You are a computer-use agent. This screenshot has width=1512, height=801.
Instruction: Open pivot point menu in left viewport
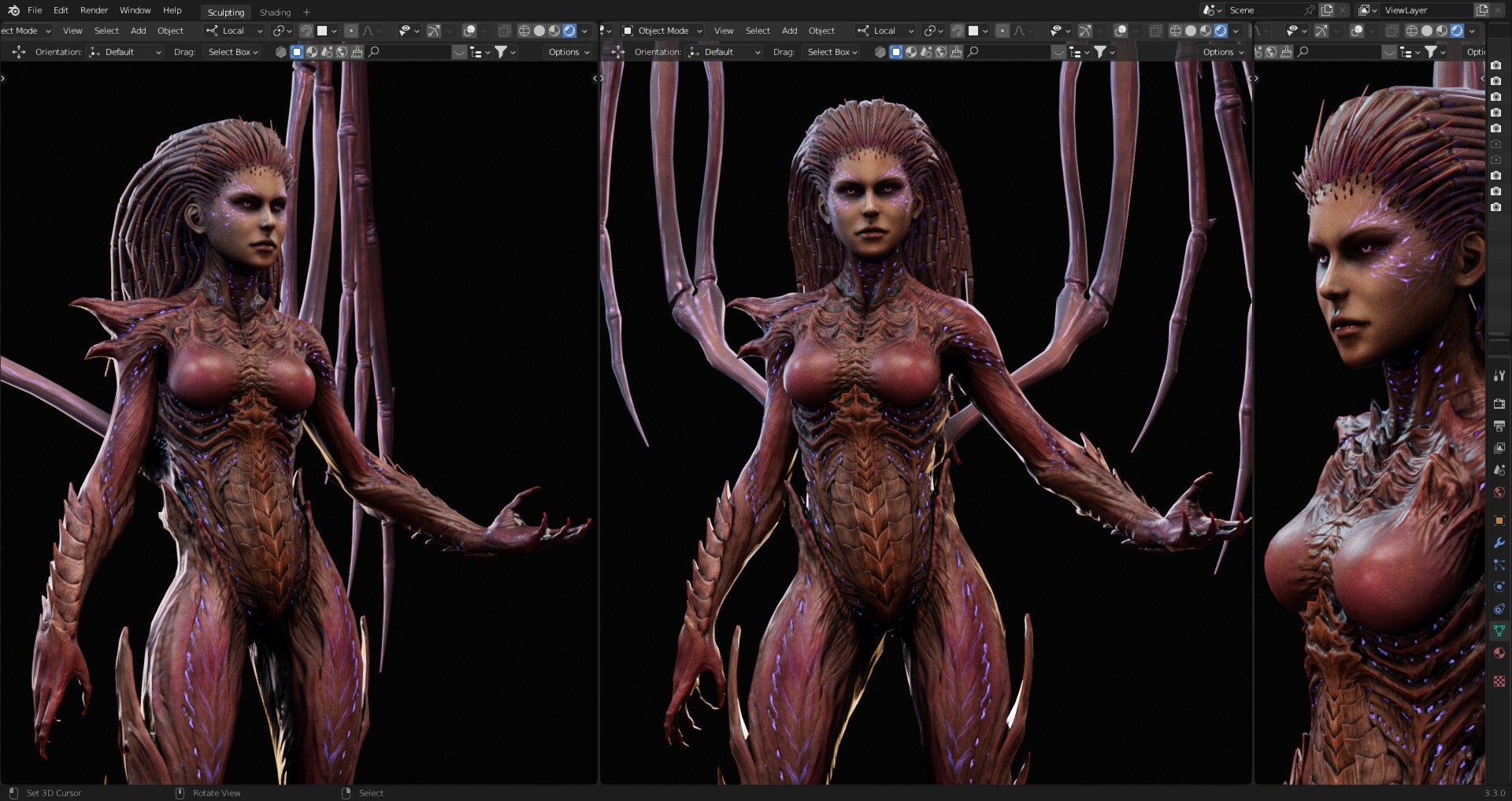click(x=281, y=31)
